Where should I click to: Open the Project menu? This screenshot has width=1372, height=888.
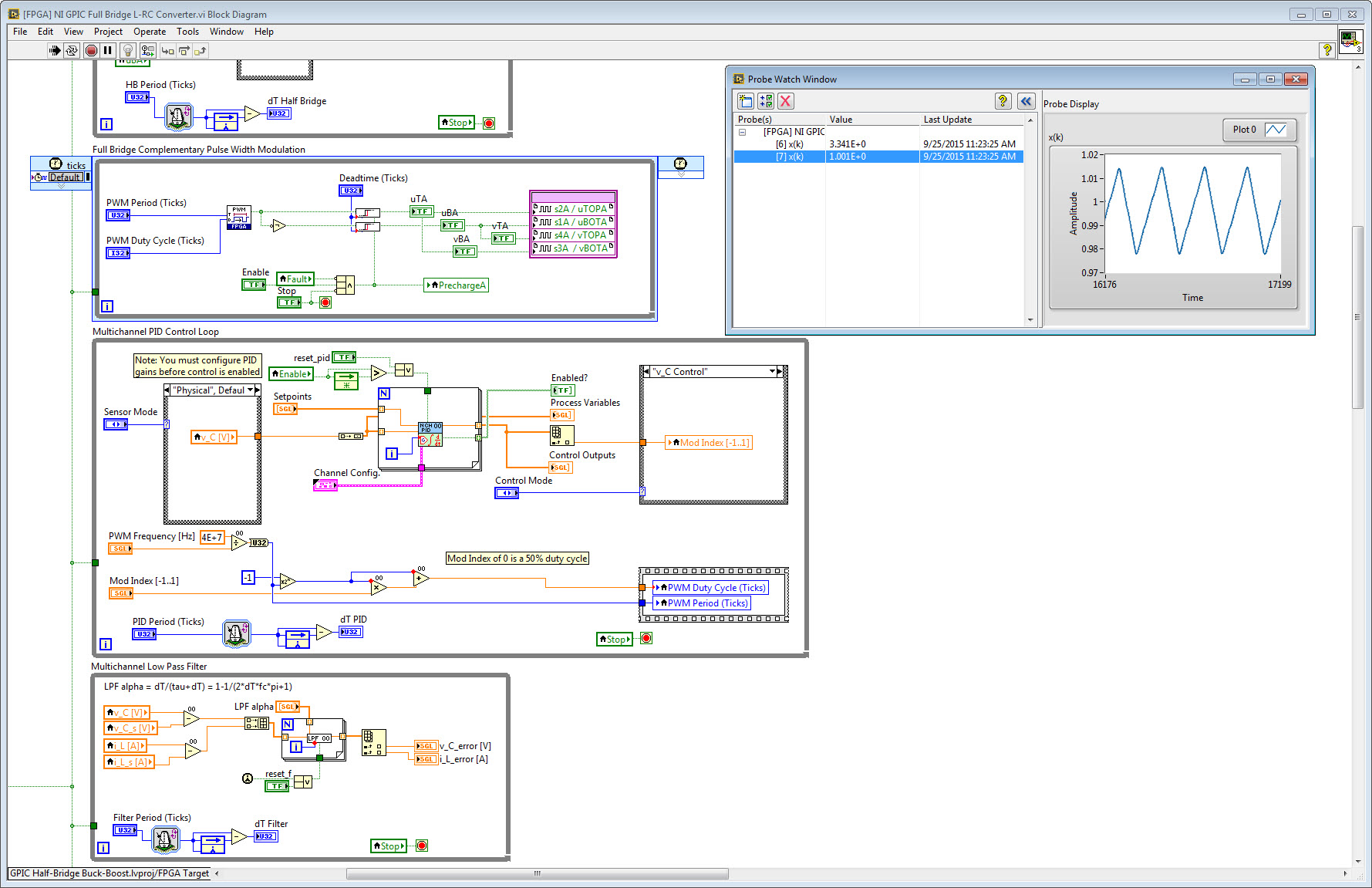click(x=108, y=32)
